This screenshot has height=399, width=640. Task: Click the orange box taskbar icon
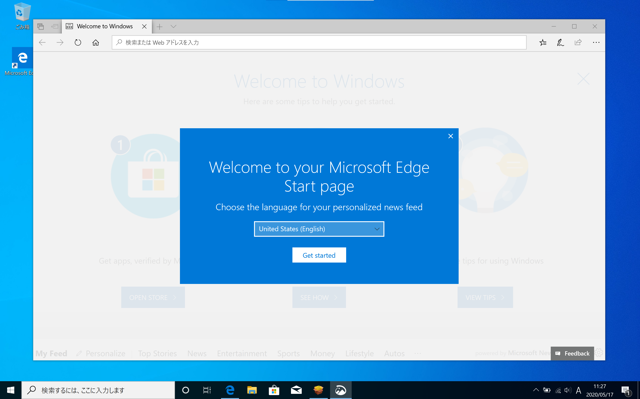coord(318,390)
